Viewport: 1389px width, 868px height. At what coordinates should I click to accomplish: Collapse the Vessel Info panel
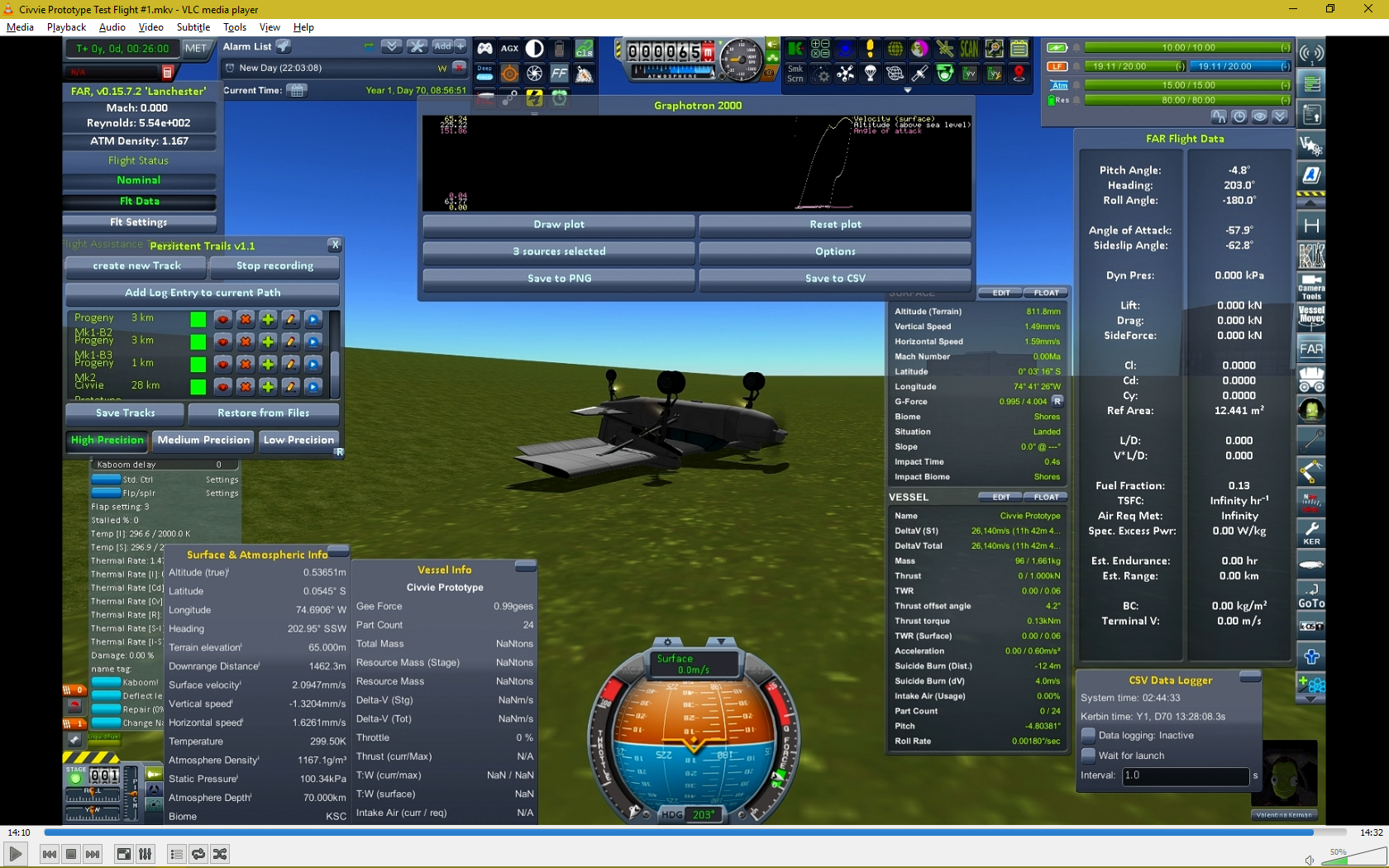525,566
